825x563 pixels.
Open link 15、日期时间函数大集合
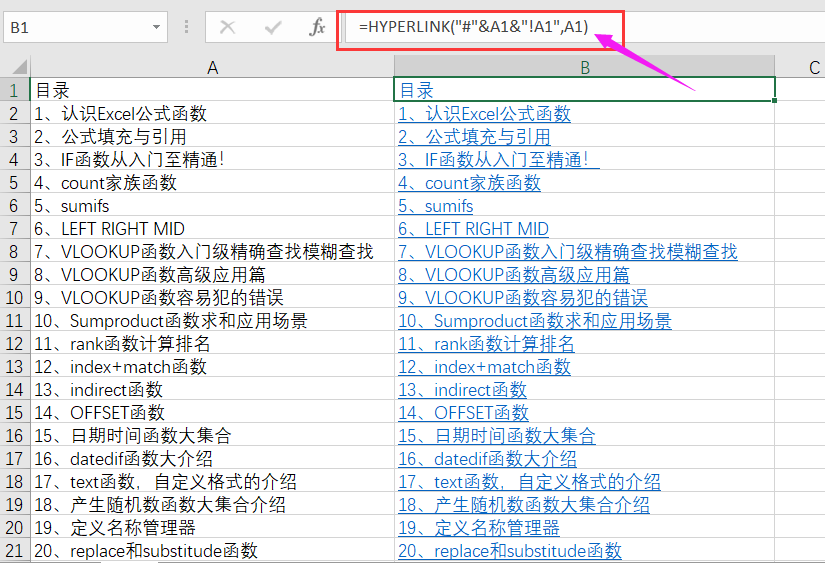point(497,436)
